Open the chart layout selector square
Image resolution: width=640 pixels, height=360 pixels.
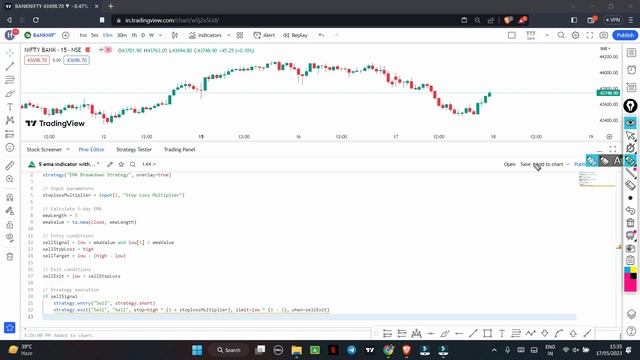click(512, 36)
